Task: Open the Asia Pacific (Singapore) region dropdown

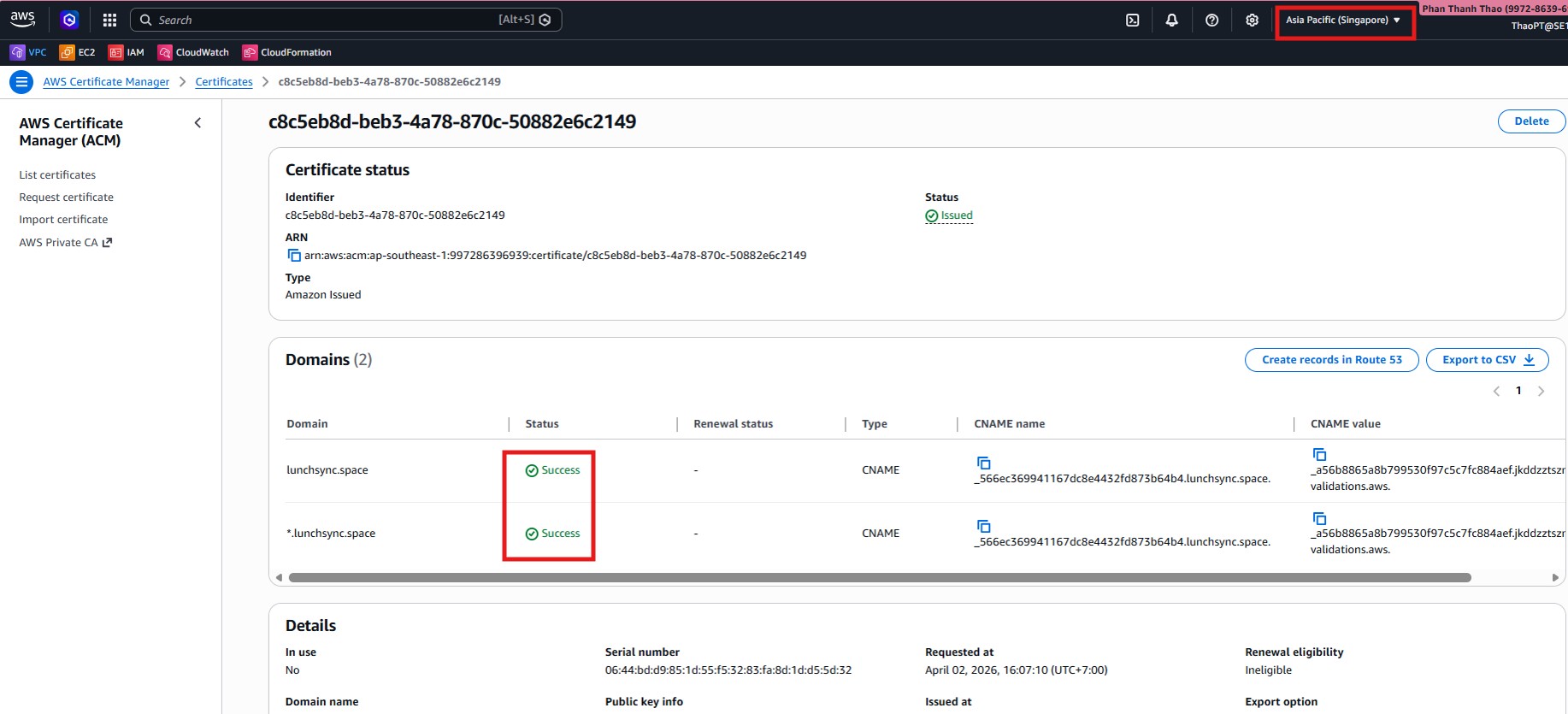Action: coord(1342,21)
